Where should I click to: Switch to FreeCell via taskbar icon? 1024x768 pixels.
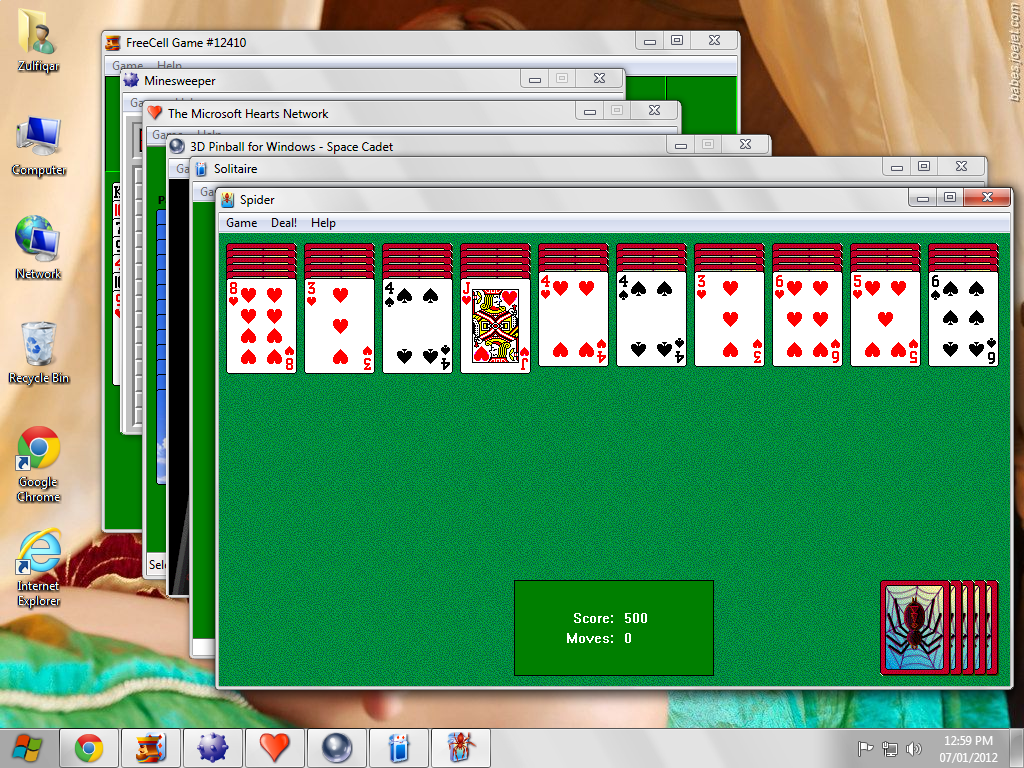[151, 748]
